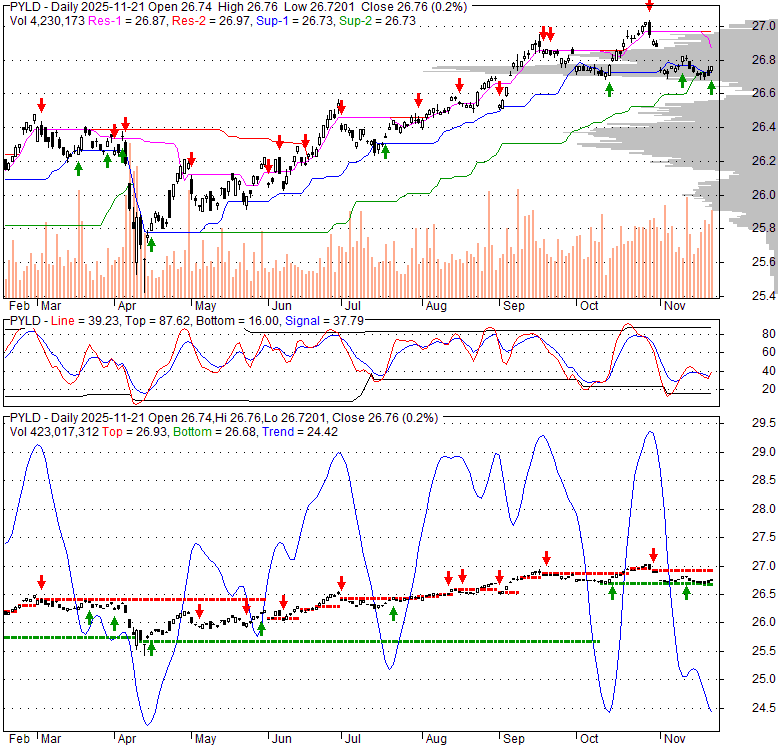
Task: Select the Sup-2 = 26.73 legend entry
Action: coord(377,21)
